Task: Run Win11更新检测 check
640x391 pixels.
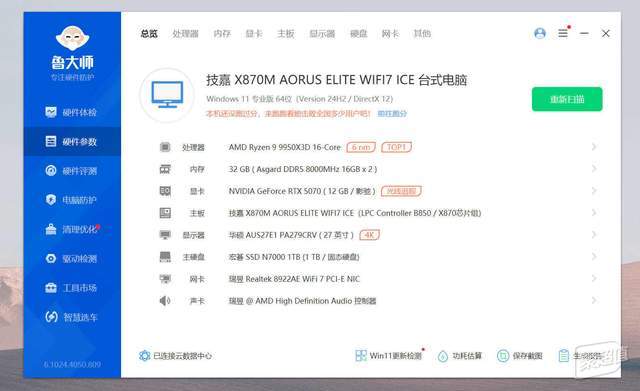Action: 390,356
